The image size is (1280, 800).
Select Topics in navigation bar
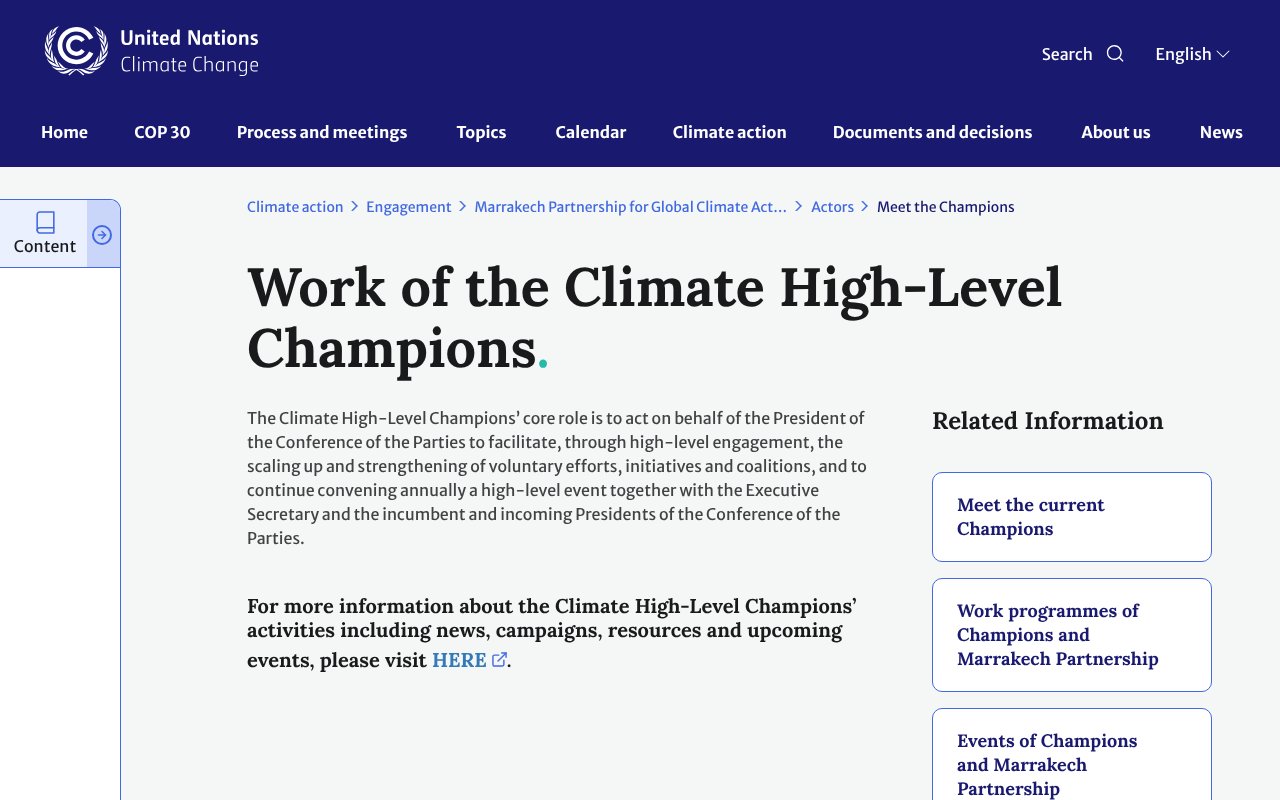481,132
